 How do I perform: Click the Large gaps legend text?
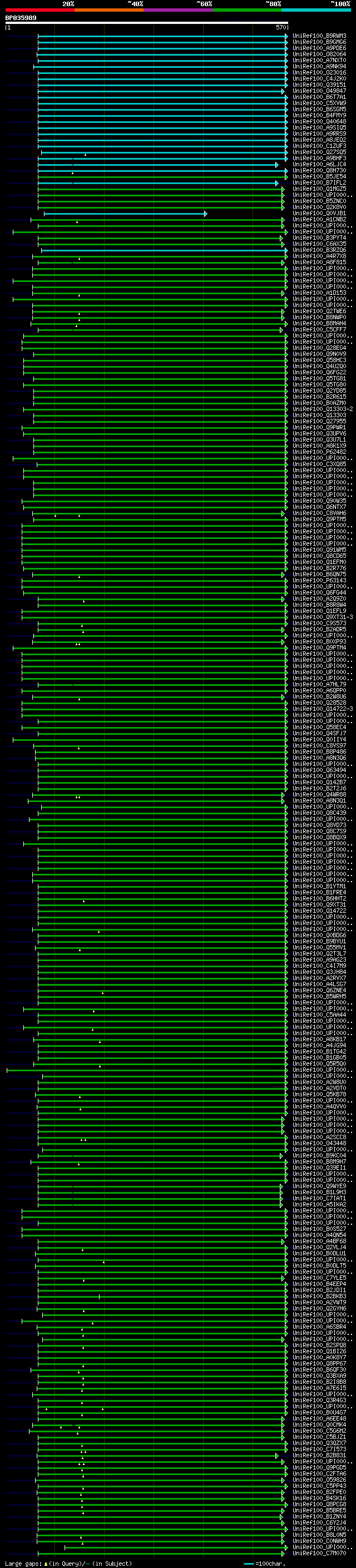pyautogui.click(x=68, y=1564)
